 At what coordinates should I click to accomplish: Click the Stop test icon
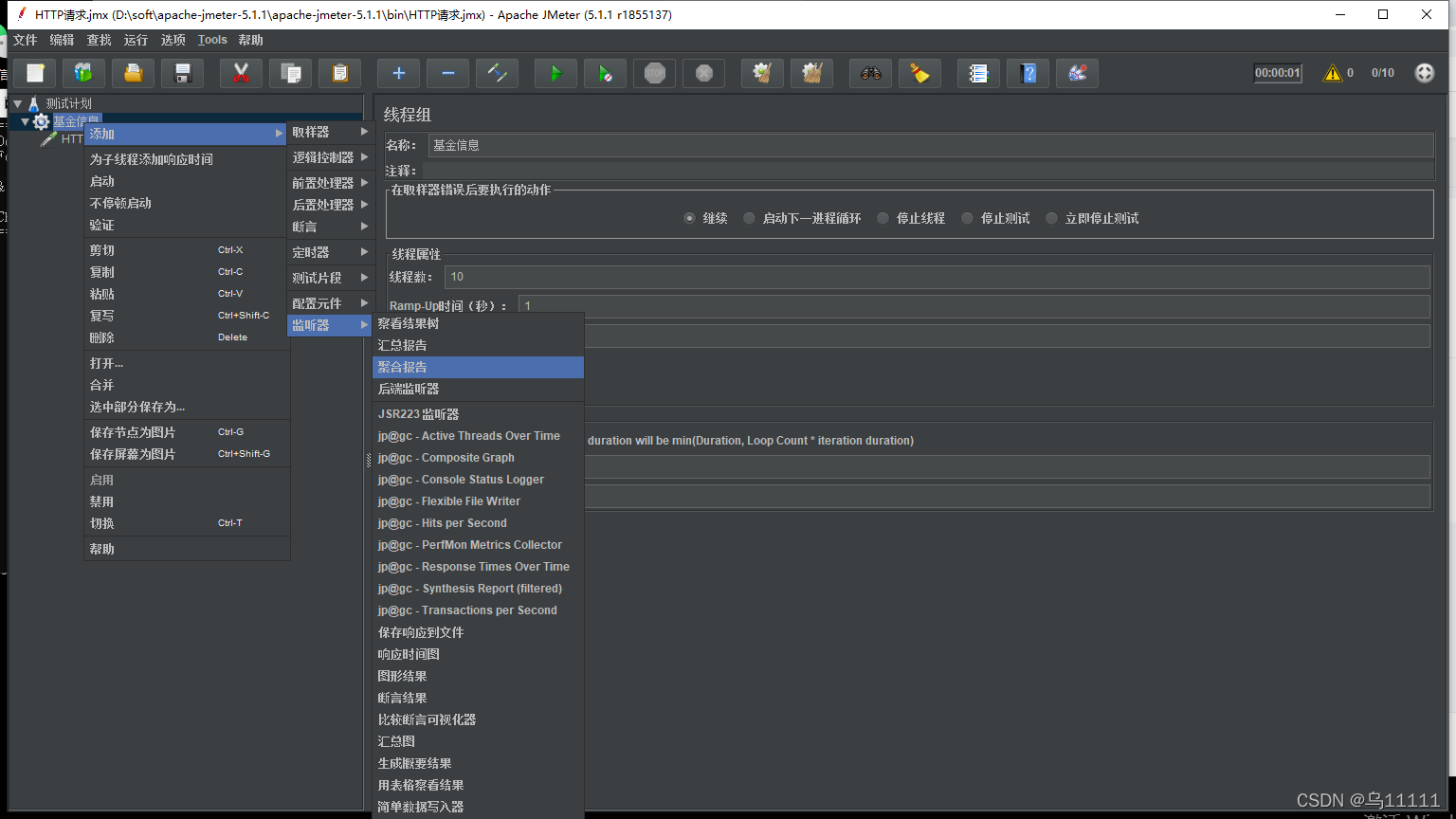(655, 73)
